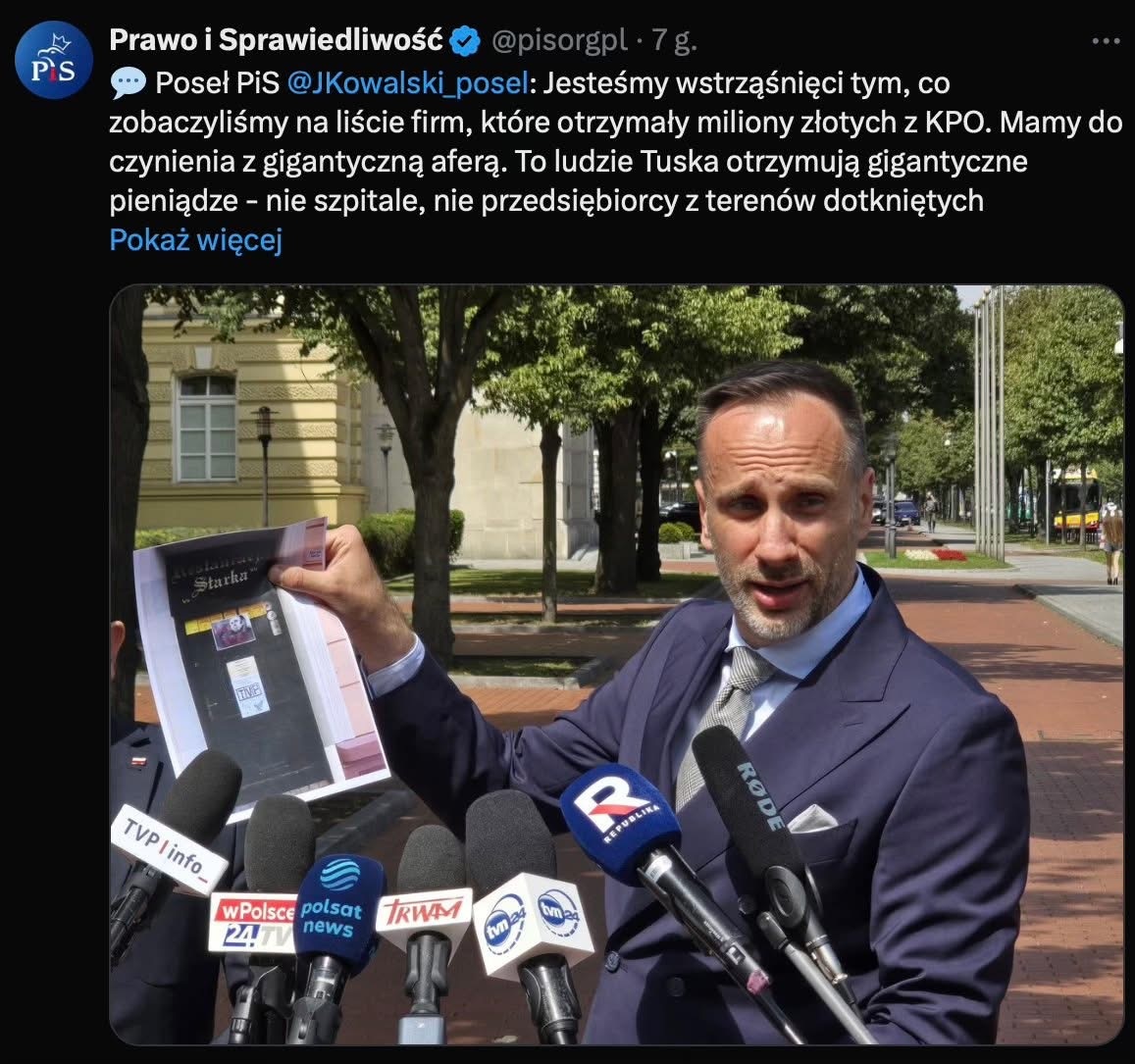Click the 7 g. timestamp
This screenshot has height=1064, width=1135.
tap(674, 40)
